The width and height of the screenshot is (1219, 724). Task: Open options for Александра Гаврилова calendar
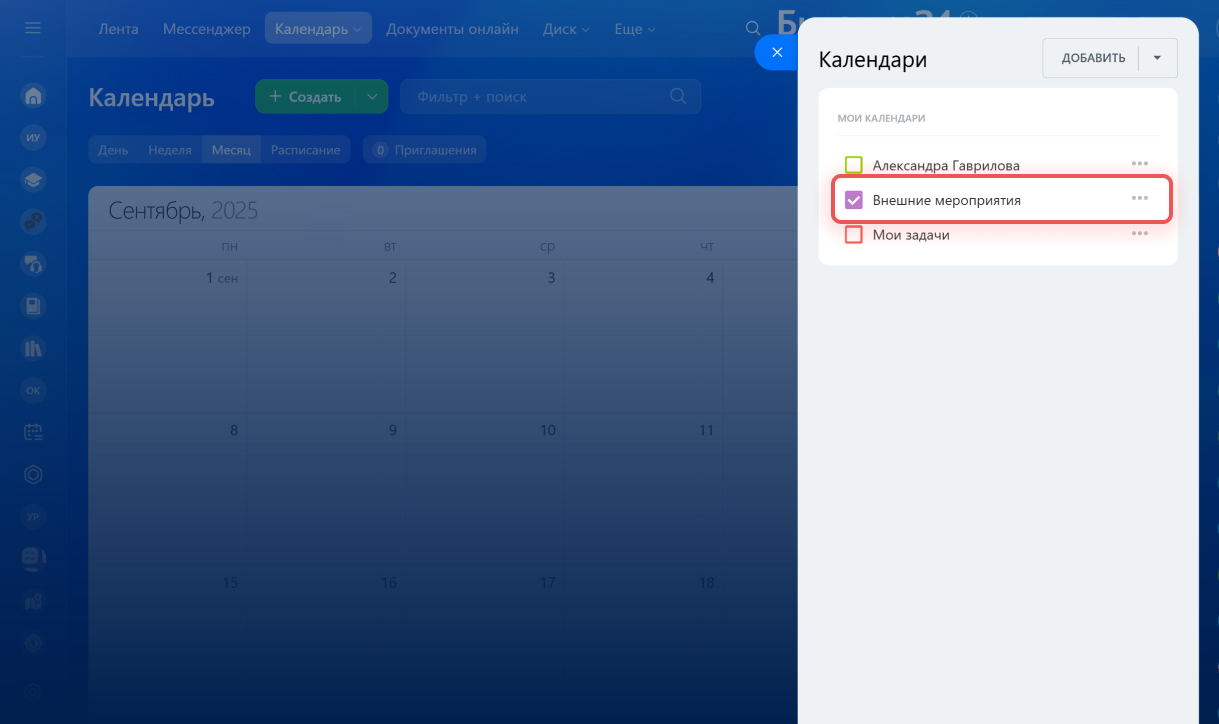(1139, 164)
